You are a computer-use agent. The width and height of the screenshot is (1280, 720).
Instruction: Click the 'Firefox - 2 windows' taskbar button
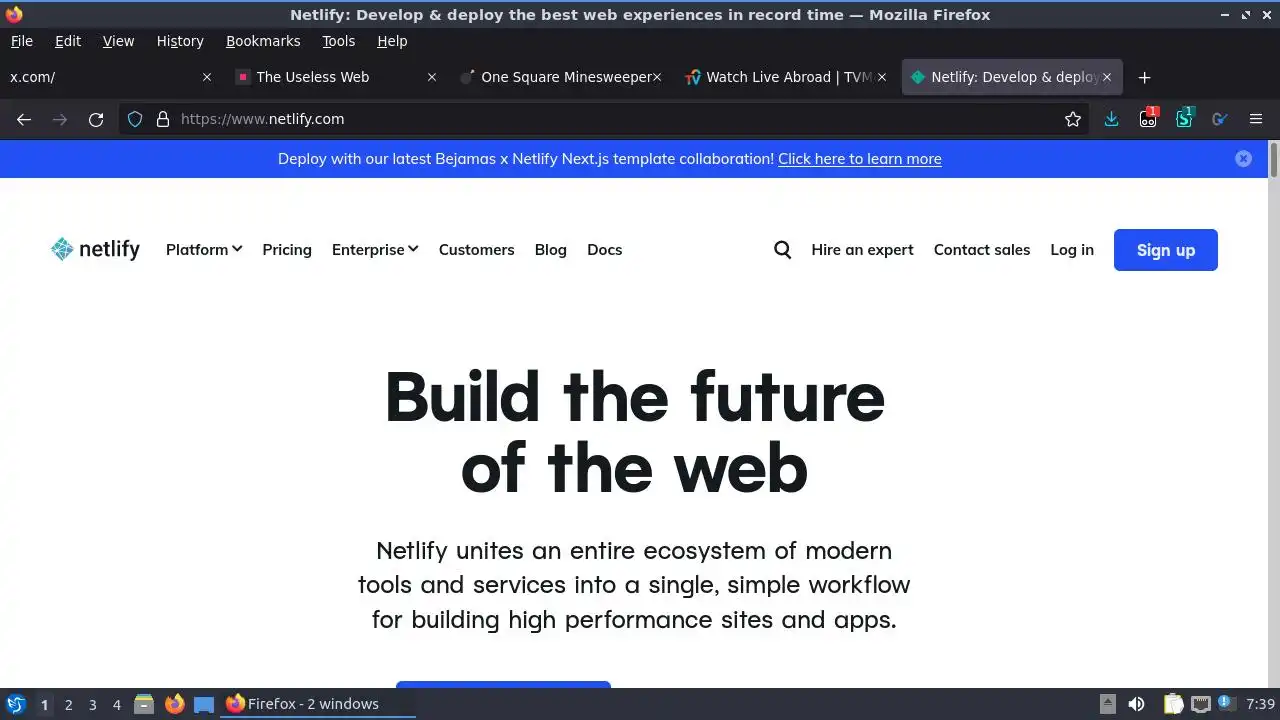pyautogui.click(x=318, y=704)
